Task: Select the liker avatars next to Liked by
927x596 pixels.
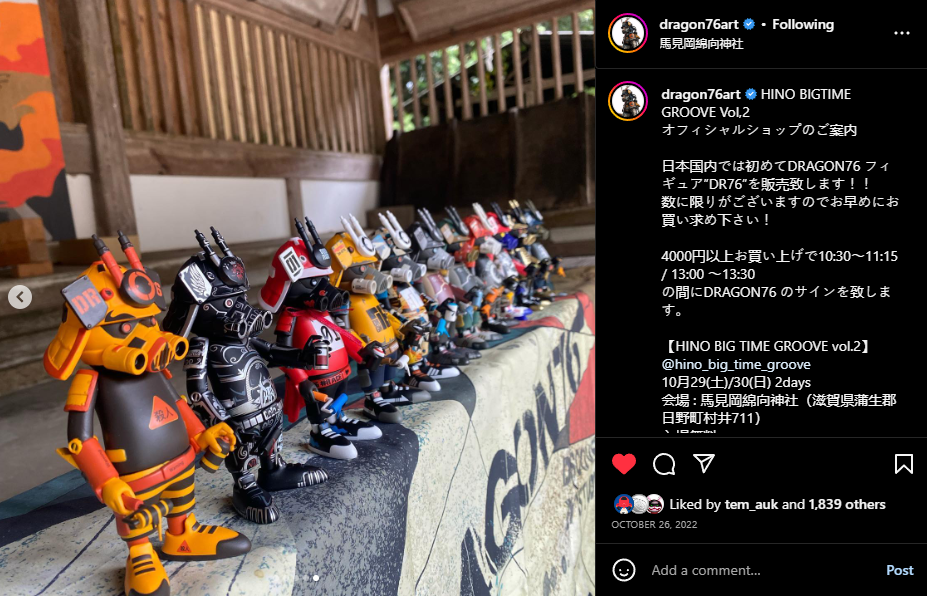Action: click(639, 504)
